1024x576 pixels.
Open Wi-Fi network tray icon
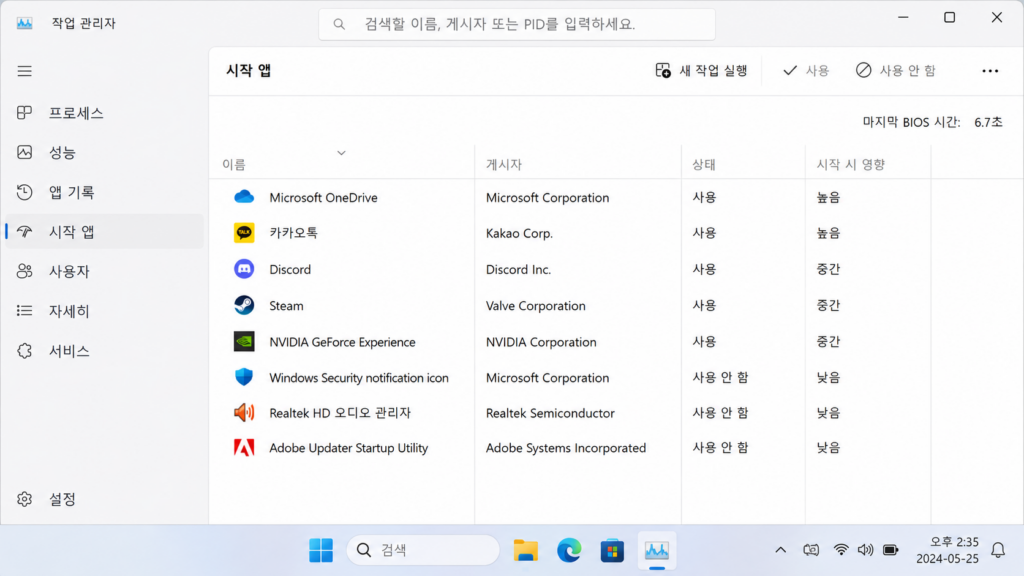click(840, 550)
